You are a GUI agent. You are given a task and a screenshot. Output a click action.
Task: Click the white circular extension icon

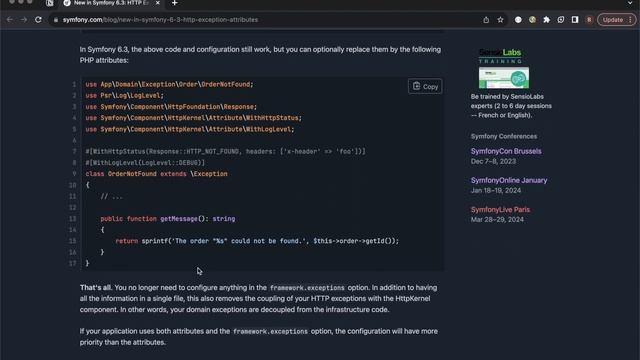coord(518,20)
